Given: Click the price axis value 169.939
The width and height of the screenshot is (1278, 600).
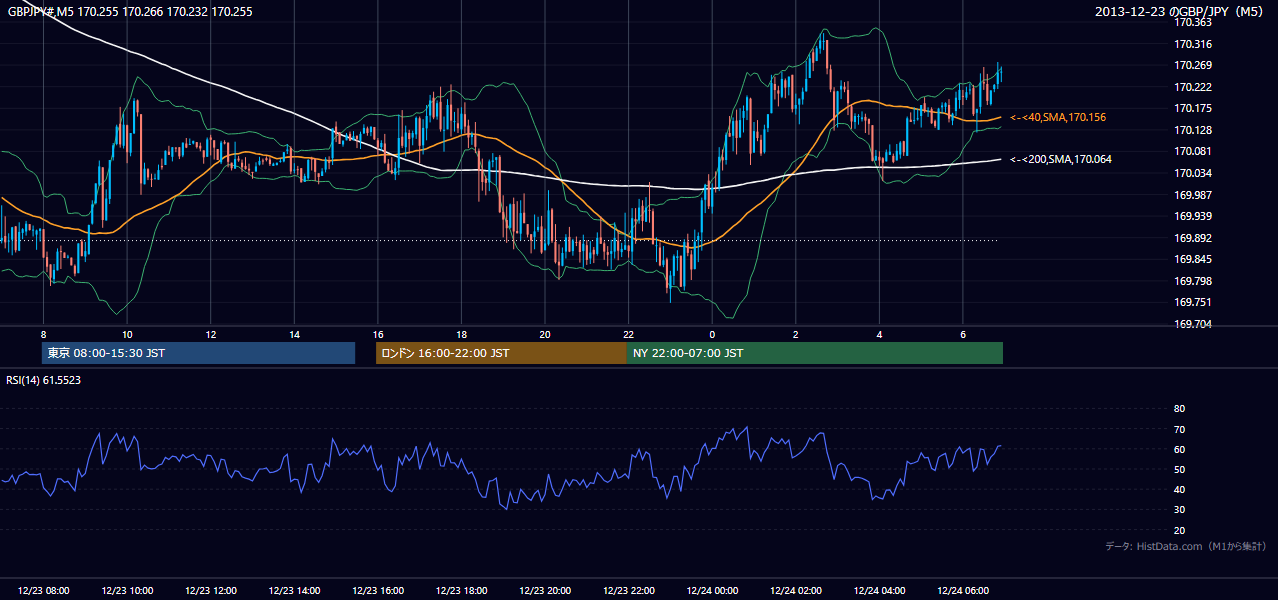Looking at the screenshot, I should coord(1192,217).
